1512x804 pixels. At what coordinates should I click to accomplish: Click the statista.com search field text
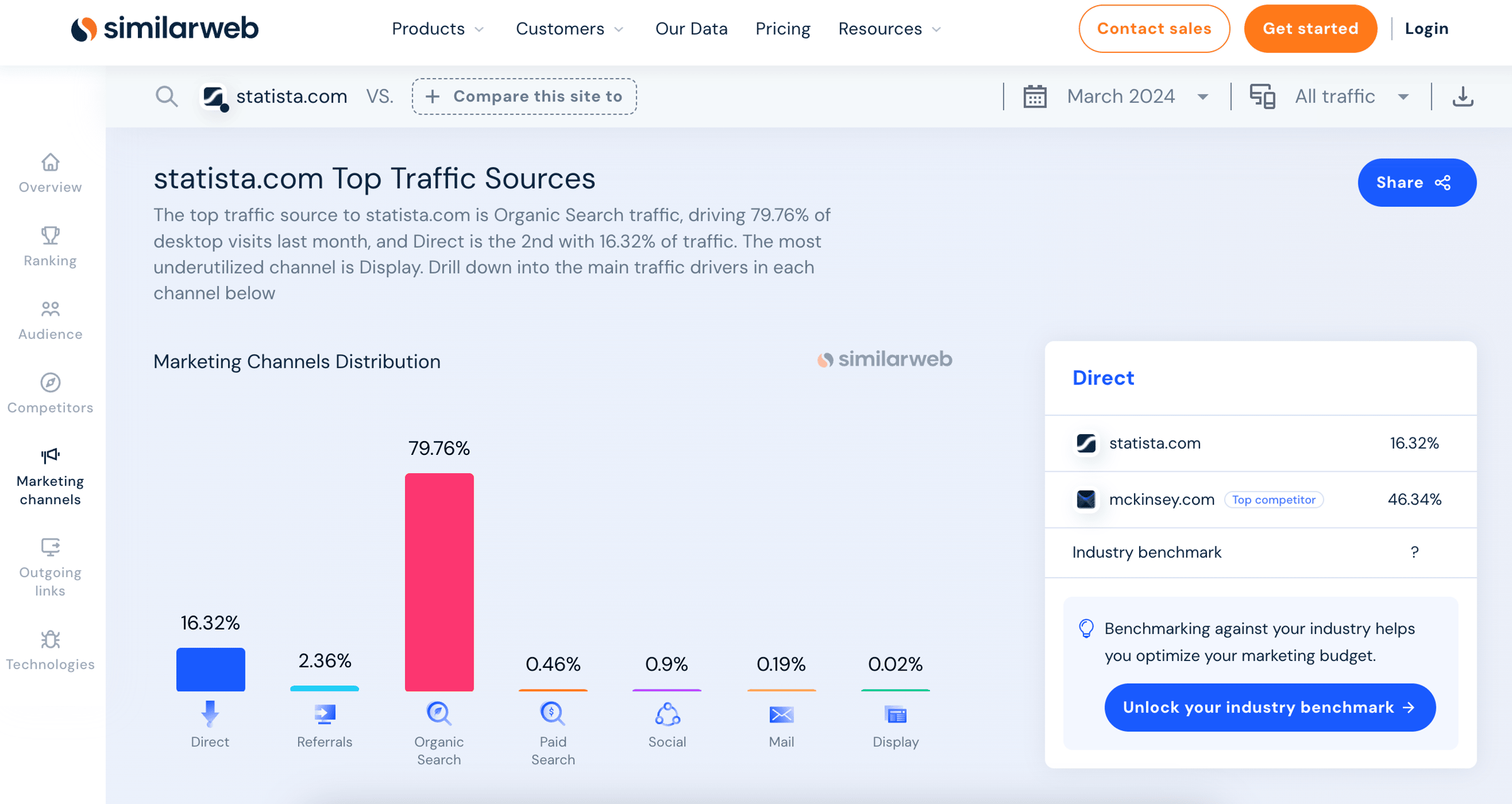click(x=292, y=96)
